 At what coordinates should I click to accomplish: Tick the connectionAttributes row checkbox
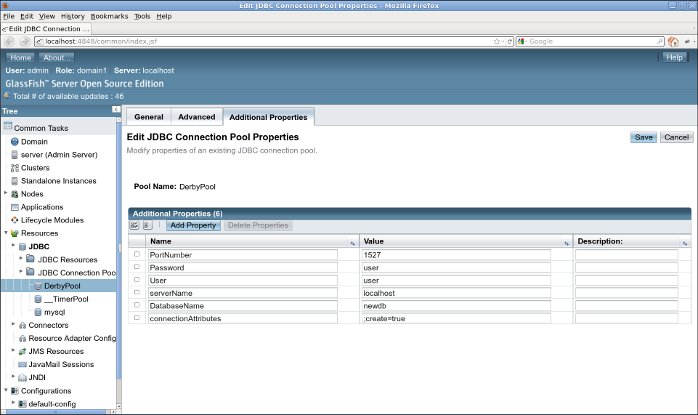coord(137,318)
